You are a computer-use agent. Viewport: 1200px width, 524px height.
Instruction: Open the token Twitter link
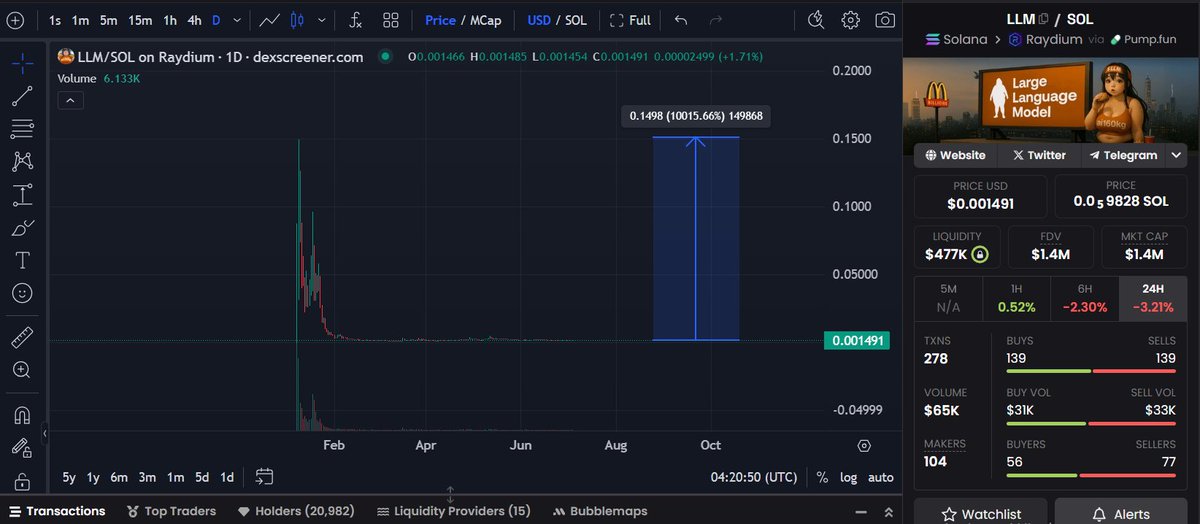(1039, 155)
